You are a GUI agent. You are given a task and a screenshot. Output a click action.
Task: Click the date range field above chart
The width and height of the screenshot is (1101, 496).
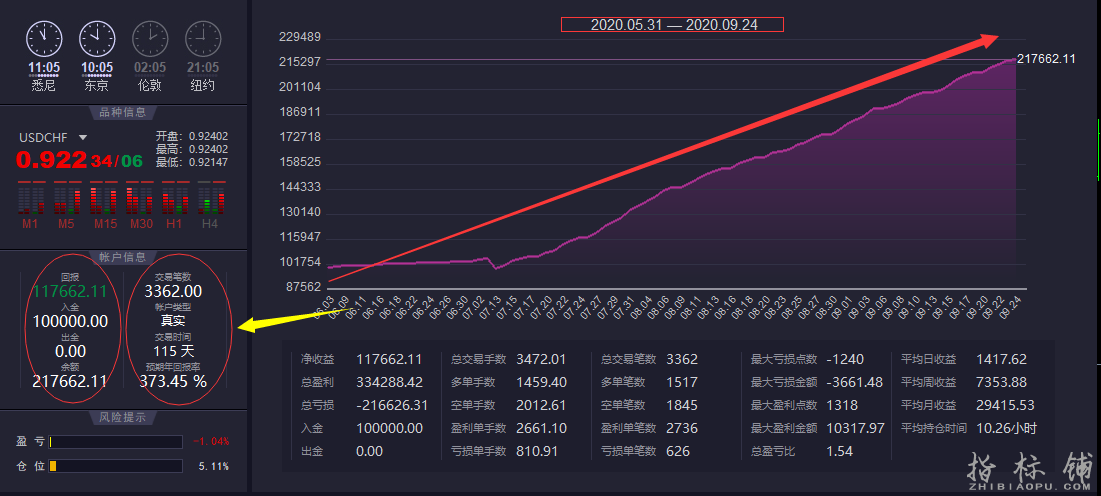672,25
